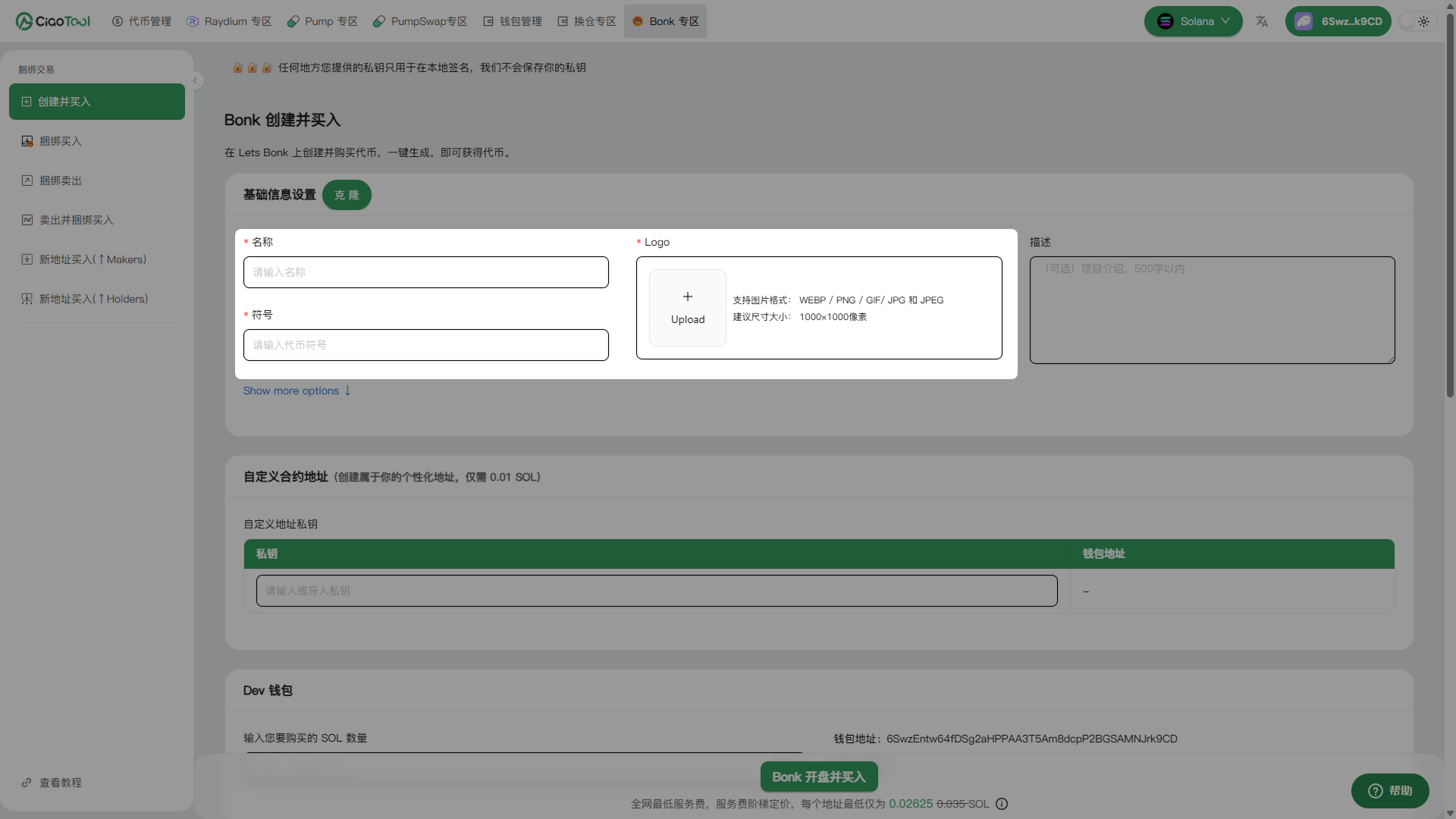Open the Raydium 专区 menu
1456x819 pixels.
click(x=229, y=21)
